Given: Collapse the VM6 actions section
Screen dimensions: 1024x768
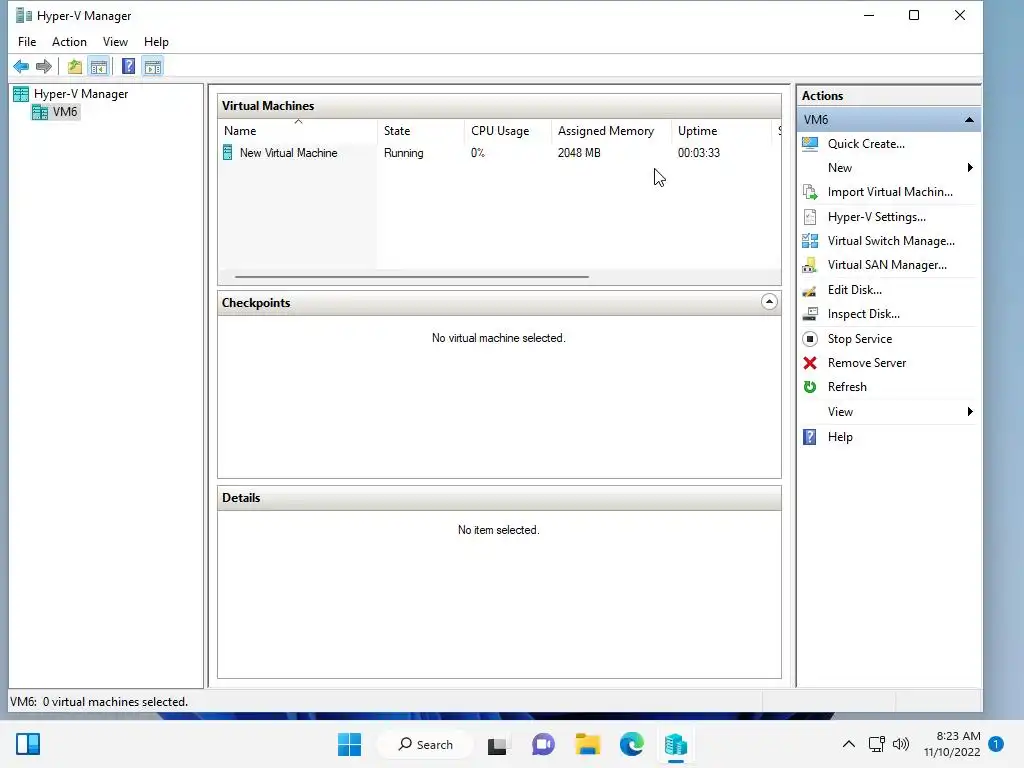Looking at the screenshot, I should coord(969,120).
